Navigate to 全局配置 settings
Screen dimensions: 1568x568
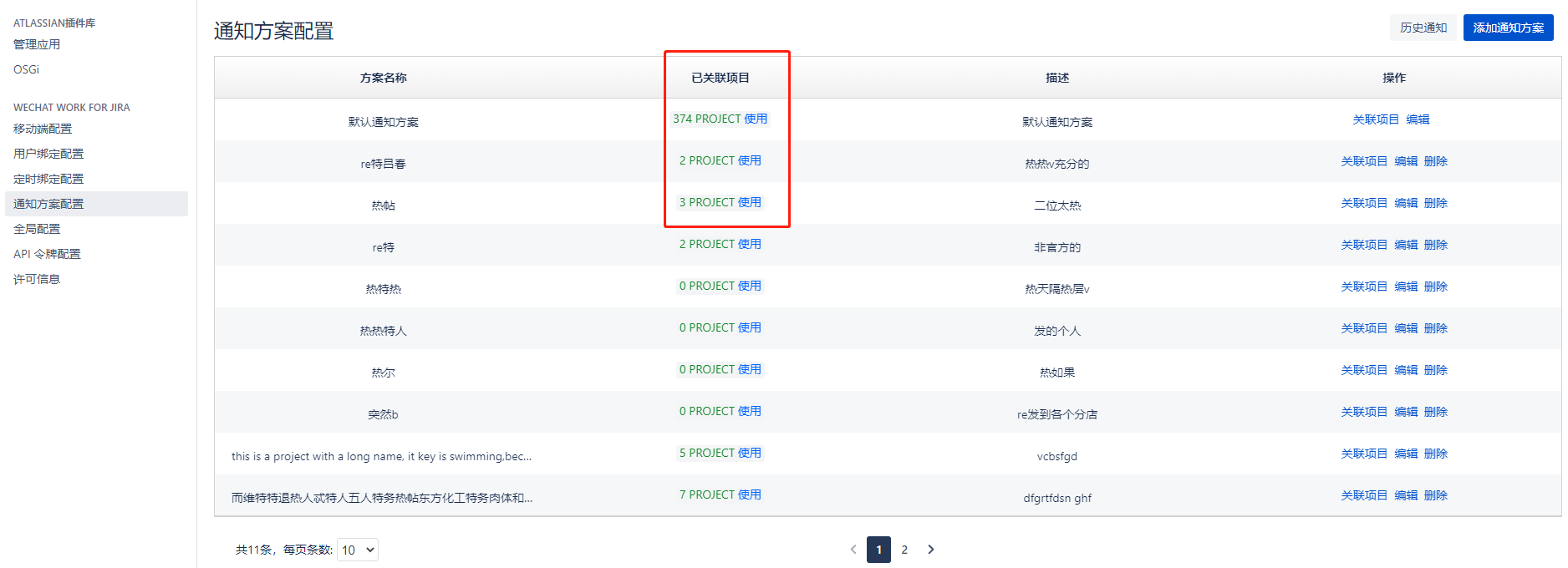pyautogui.click(x=37, y=229)
